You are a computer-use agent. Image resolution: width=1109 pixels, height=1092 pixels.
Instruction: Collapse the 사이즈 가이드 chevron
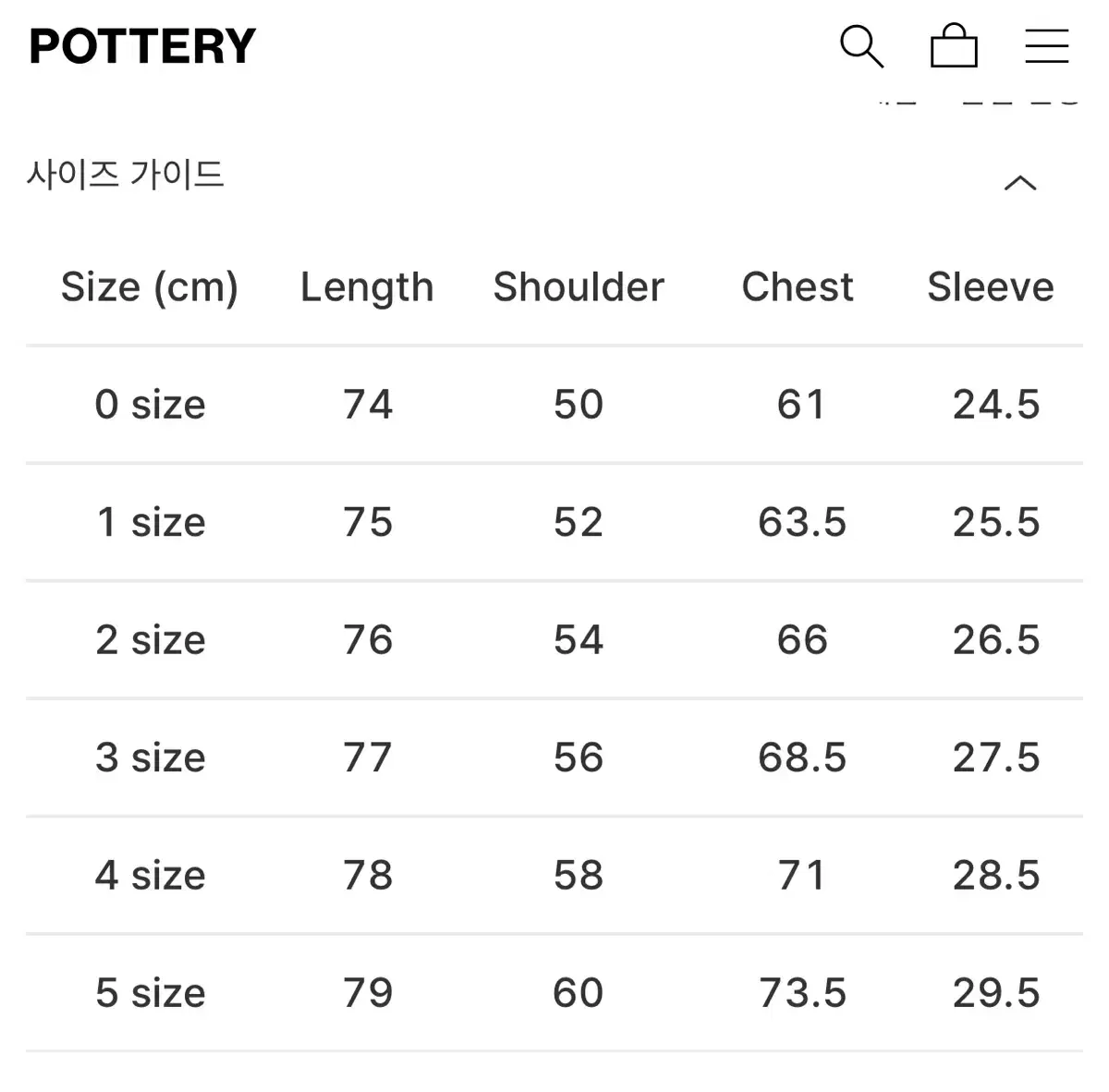1020,183
